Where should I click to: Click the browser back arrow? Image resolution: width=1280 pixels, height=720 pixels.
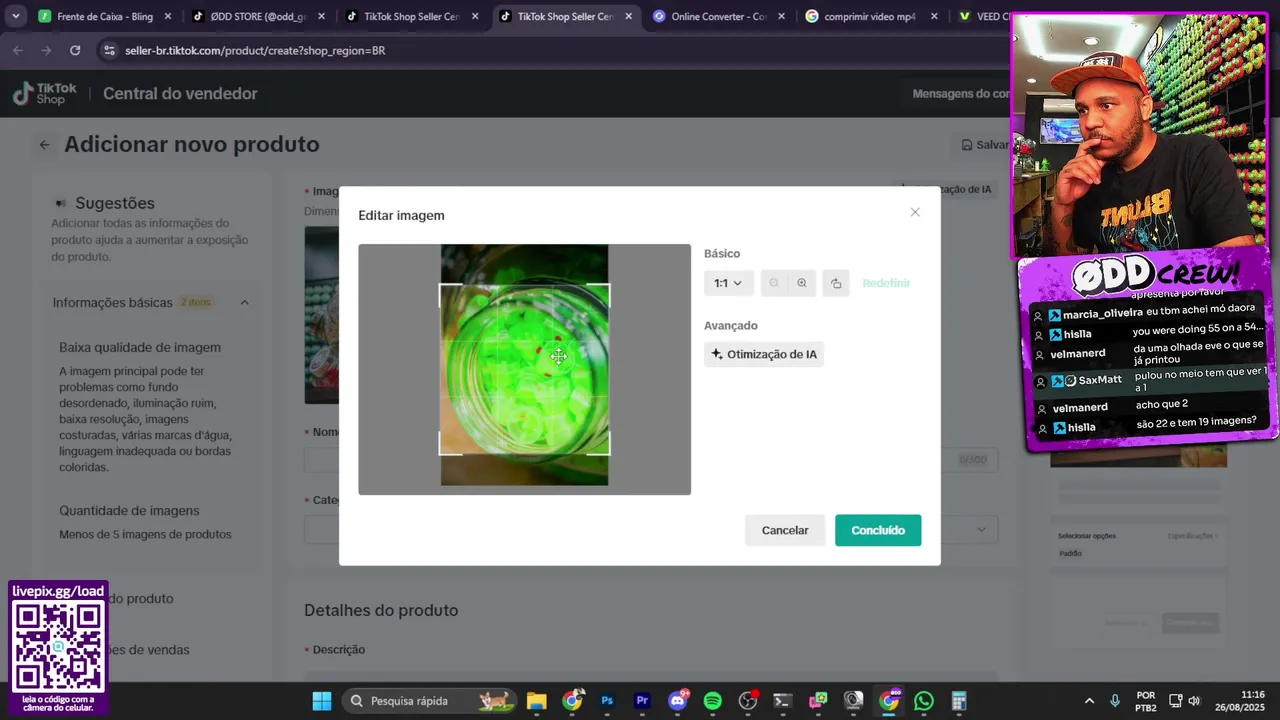pos(18,50)
